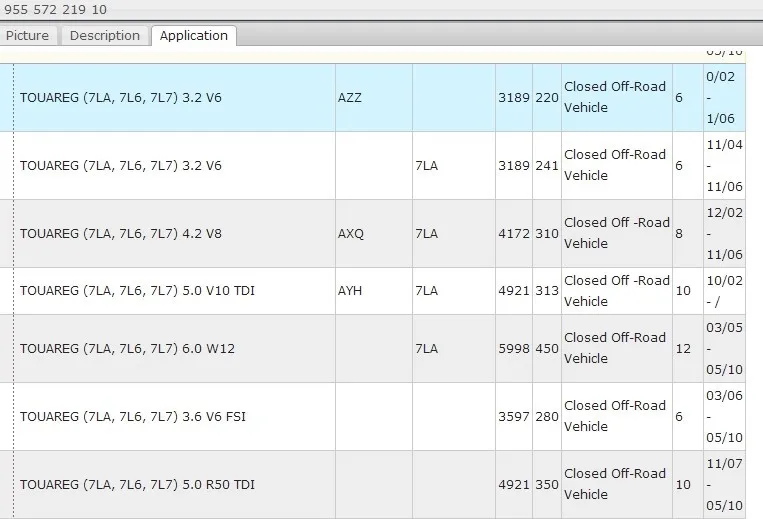The image size is (763, 519).
Task: Click date range 11/07 - 05/10
Action: [x=725, y=484]
